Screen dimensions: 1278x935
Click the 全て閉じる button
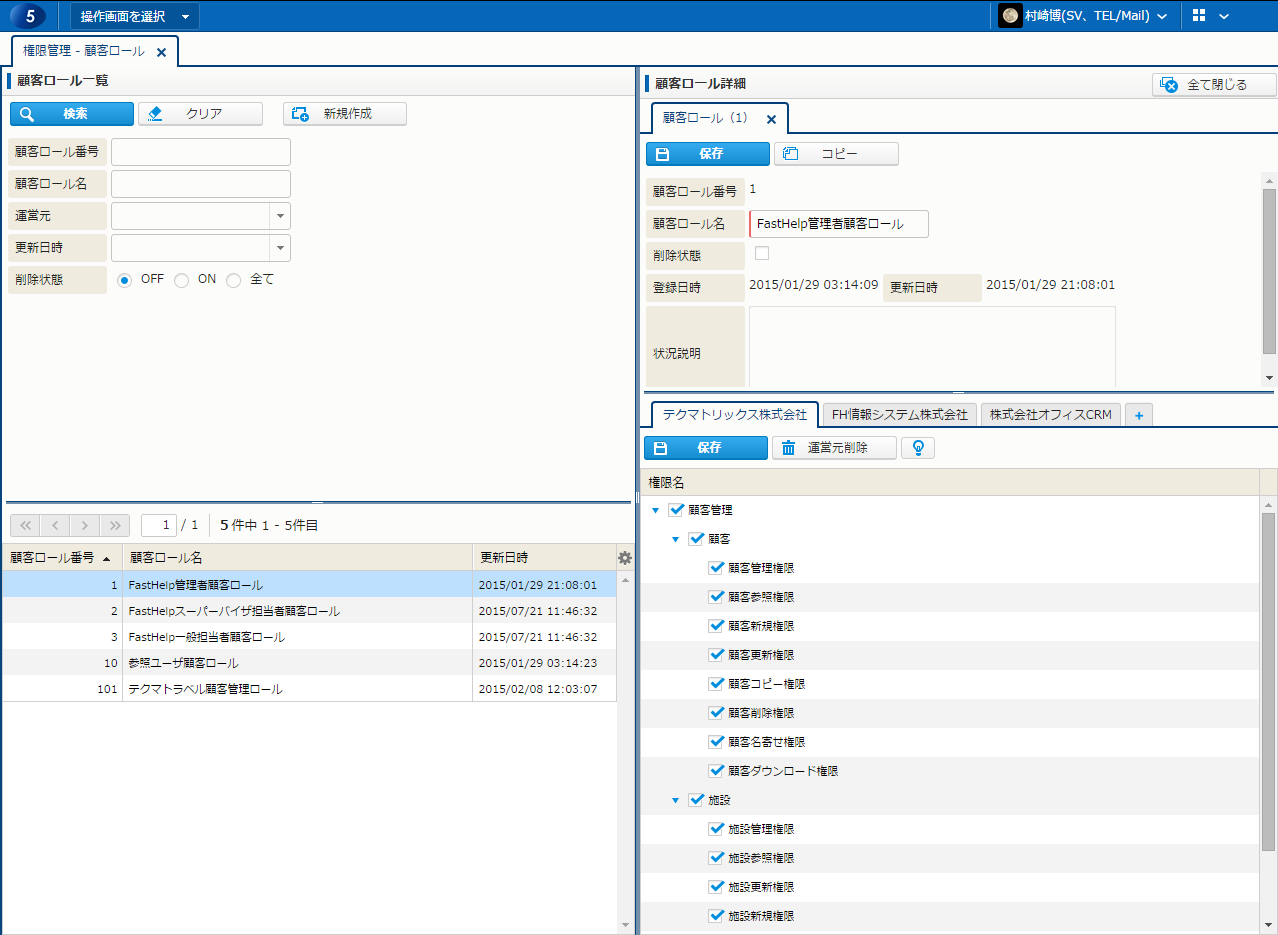(1214, 85)
